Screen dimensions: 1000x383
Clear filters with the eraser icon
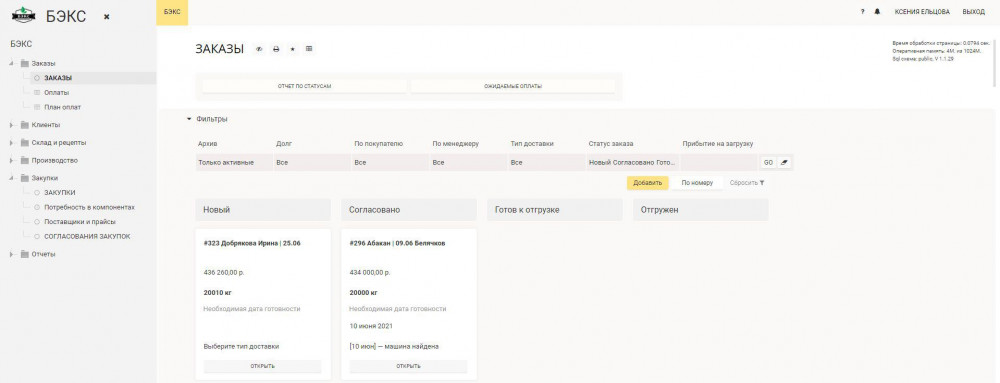[784, 163]
